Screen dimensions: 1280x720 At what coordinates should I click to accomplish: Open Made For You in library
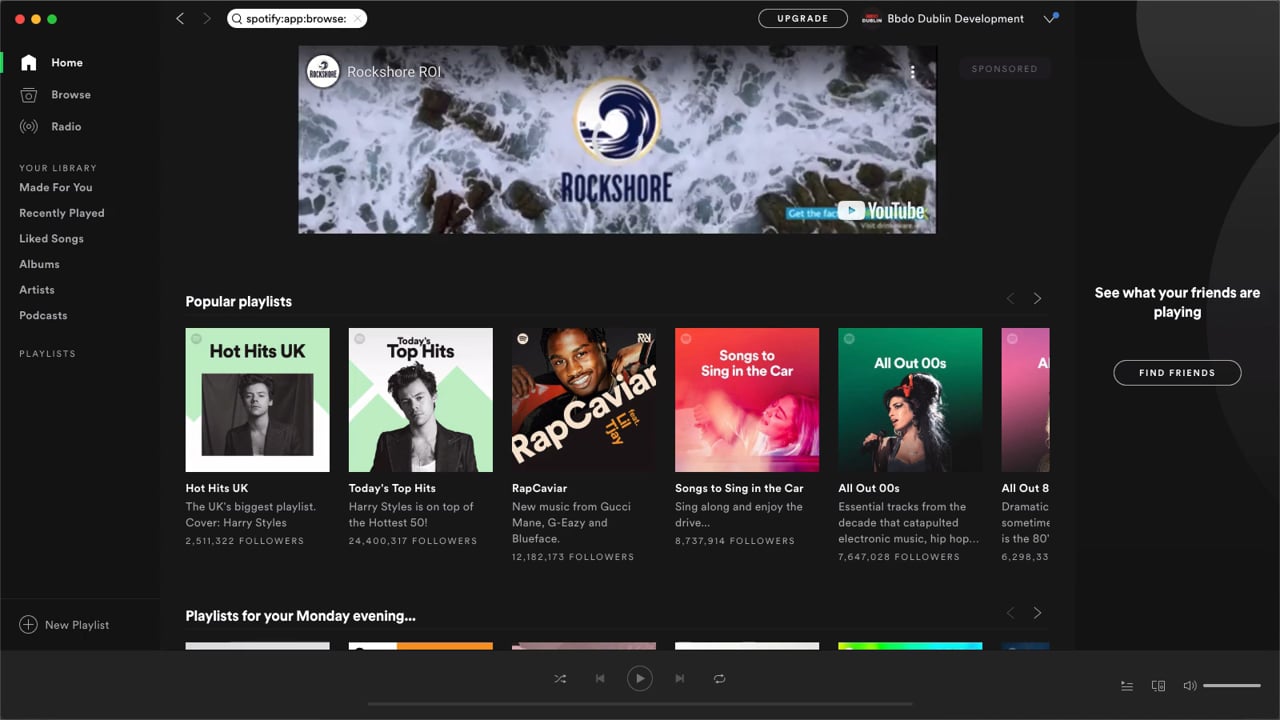click(x=56, y=187)
